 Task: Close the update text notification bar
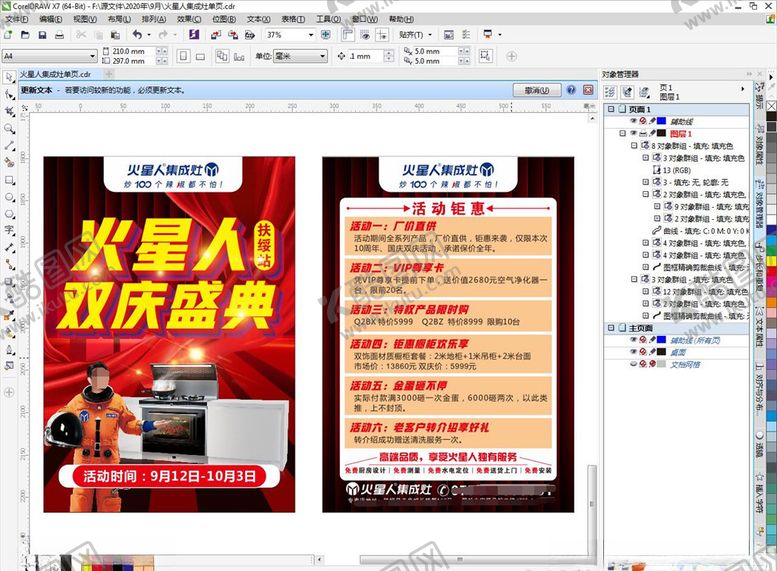pyautogui.click(x=588, y=90)
